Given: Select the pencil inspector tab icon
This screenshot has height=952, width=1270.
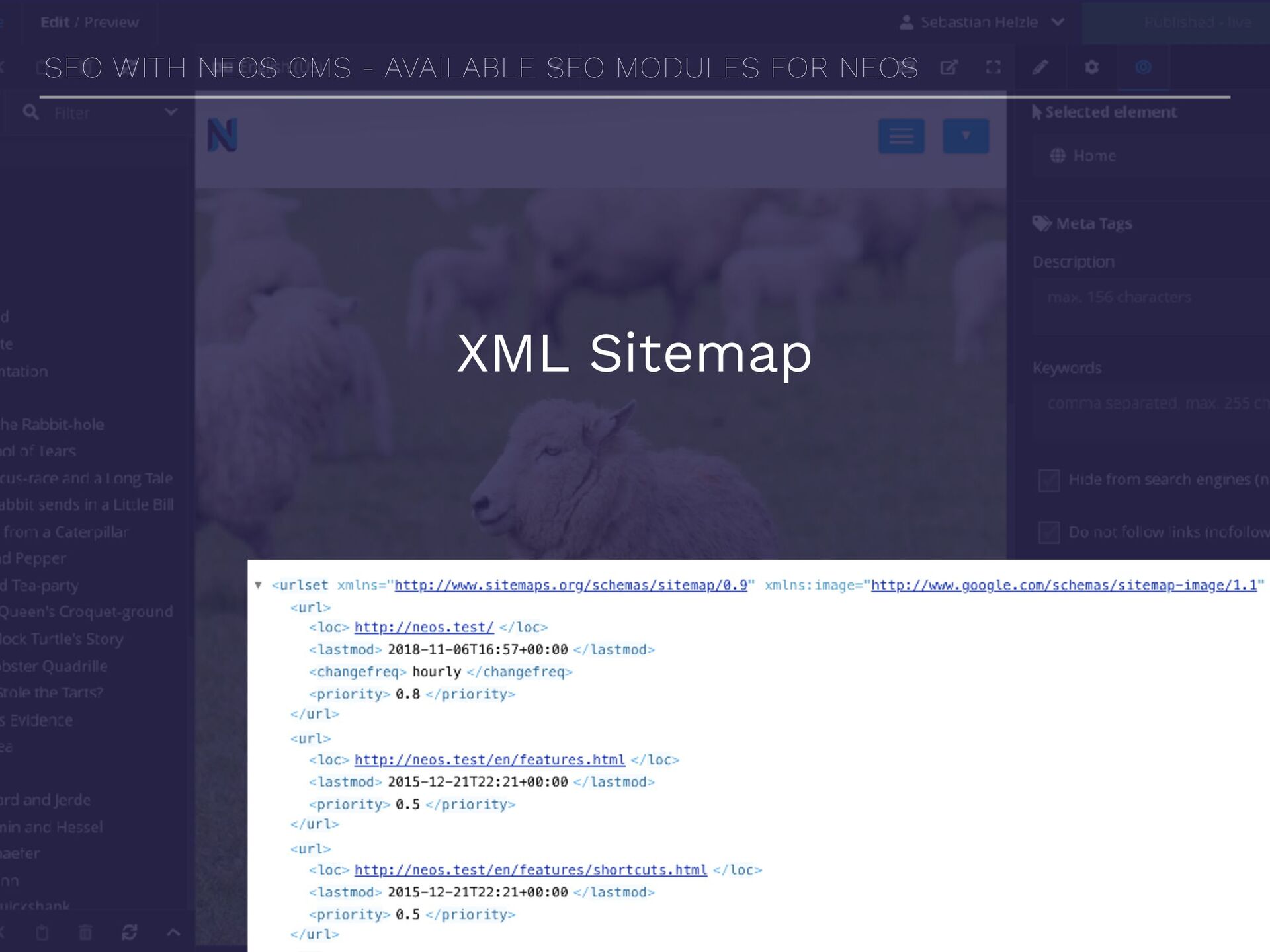Looking at the screenshot, I should (1040, 67).
